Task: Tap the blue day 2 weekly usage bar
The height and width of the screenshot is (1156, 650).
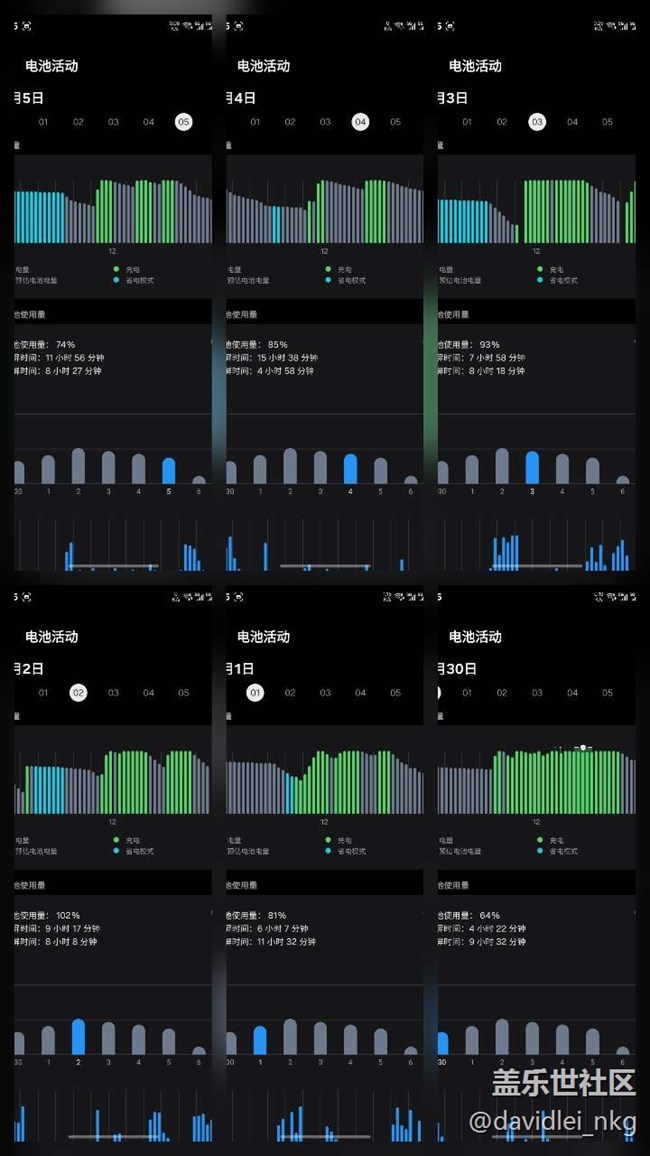Action: pos(78,1037)
